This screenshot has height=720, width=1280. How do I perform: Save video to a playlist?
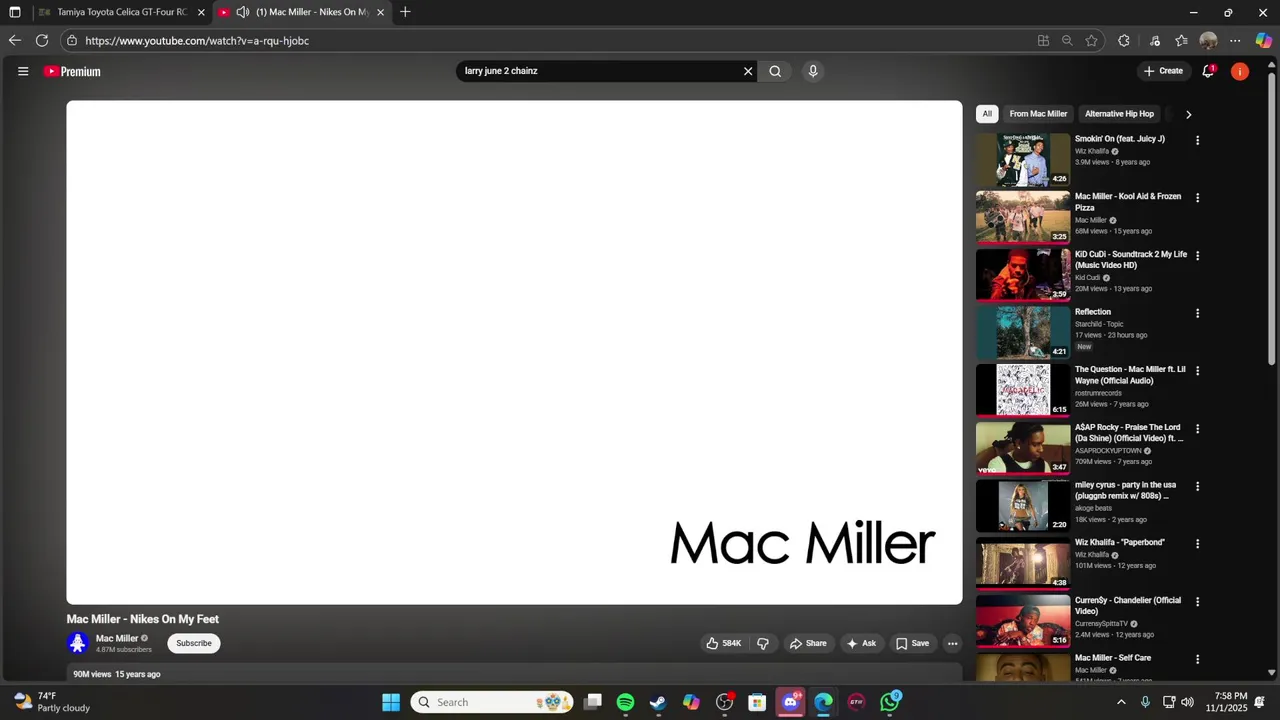pyautogui.click(x=912, y=643)
